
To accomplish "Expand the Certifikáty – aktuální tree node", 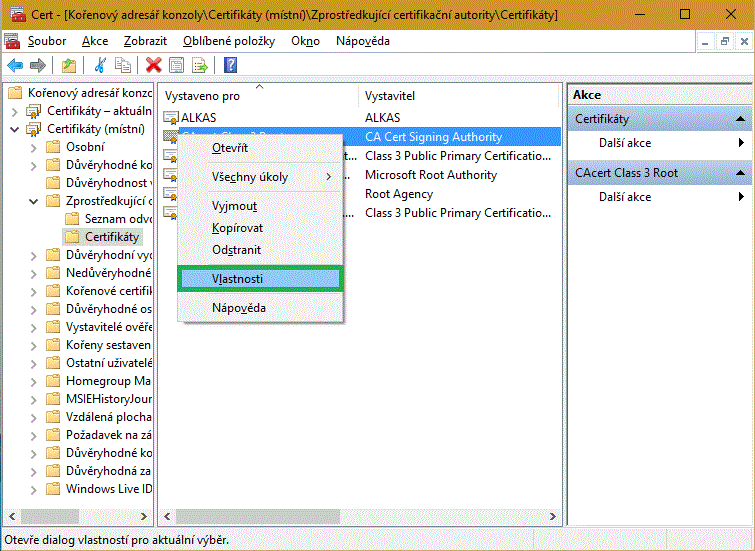I will (14, 111).
